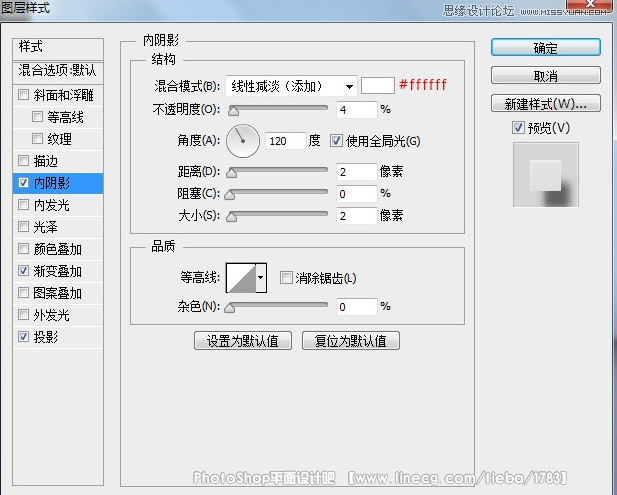Click the 杂色 percent value field

click(x=357, y=307)
